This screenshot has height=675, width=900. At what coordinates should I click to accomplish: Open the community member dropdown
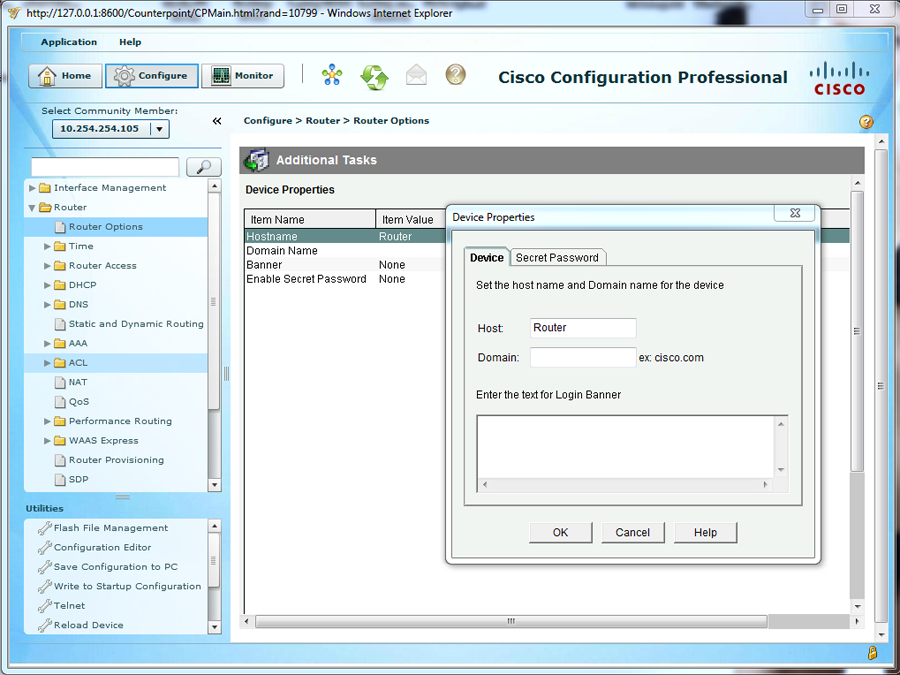(159, 129)
